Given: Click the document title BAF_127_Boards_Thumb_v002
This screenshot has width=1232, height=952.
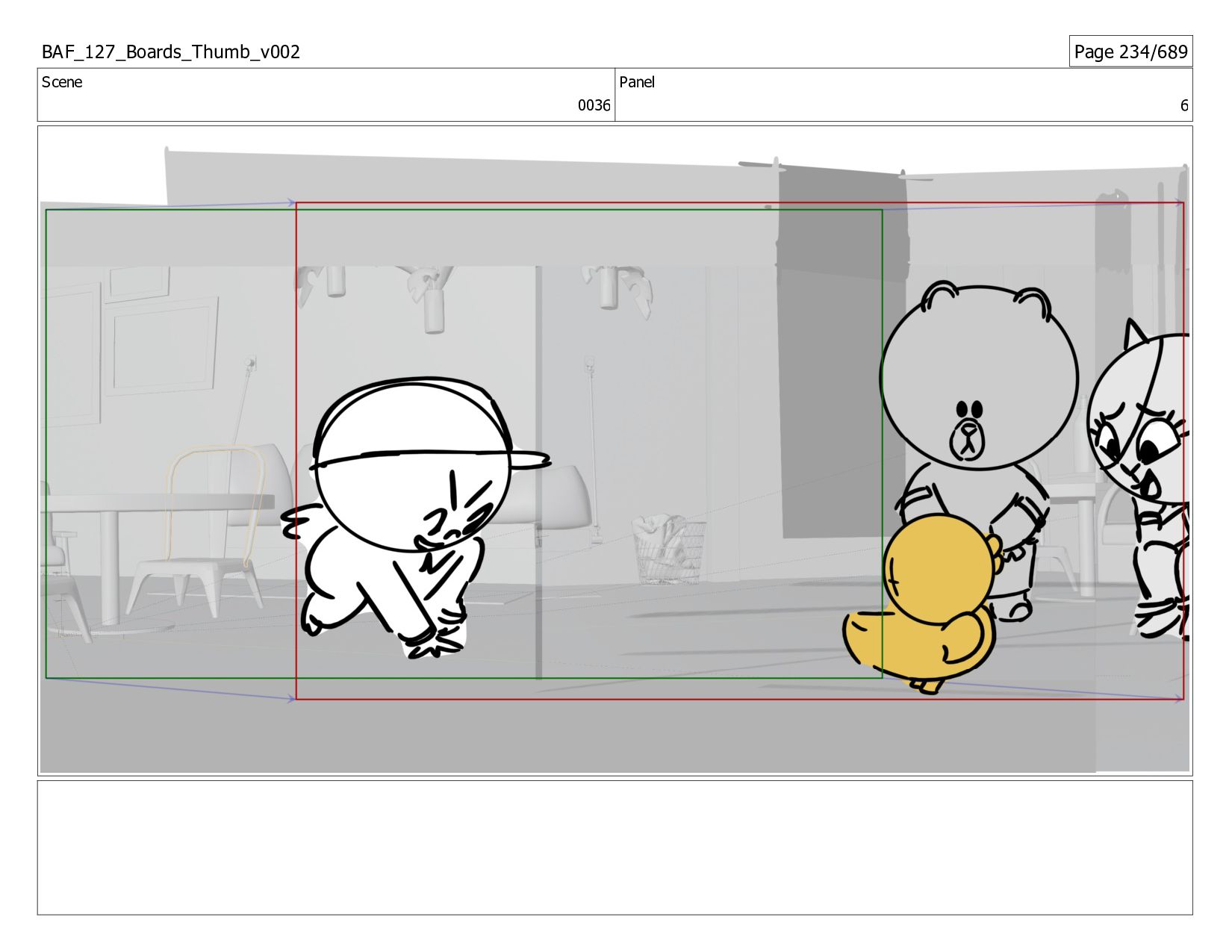Looking at the screenshot, I should click(171, 52).
